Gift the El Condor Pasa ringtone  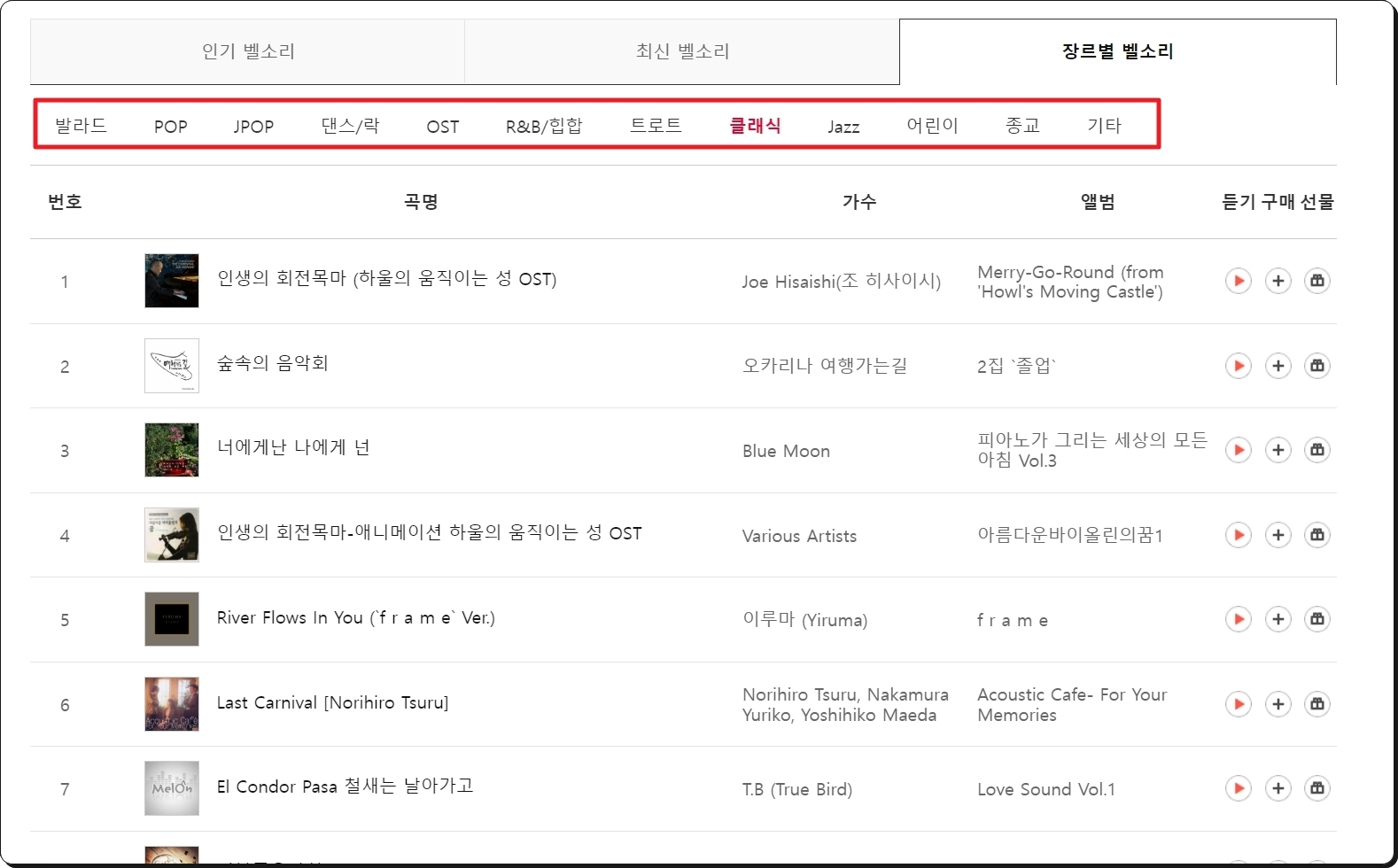click(1317, 788)
